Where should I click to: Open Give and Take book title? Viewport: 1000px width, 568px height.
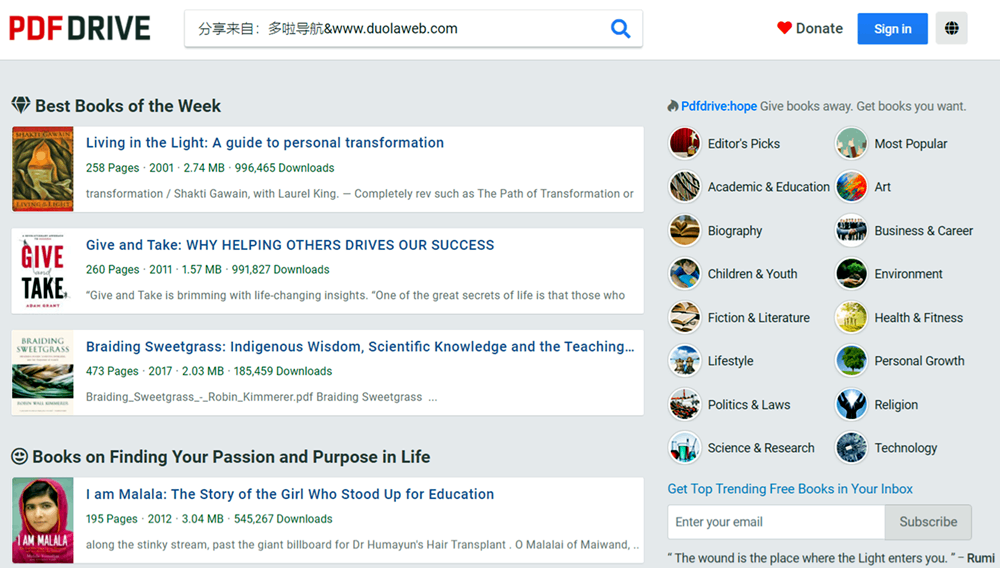point(290,245)
